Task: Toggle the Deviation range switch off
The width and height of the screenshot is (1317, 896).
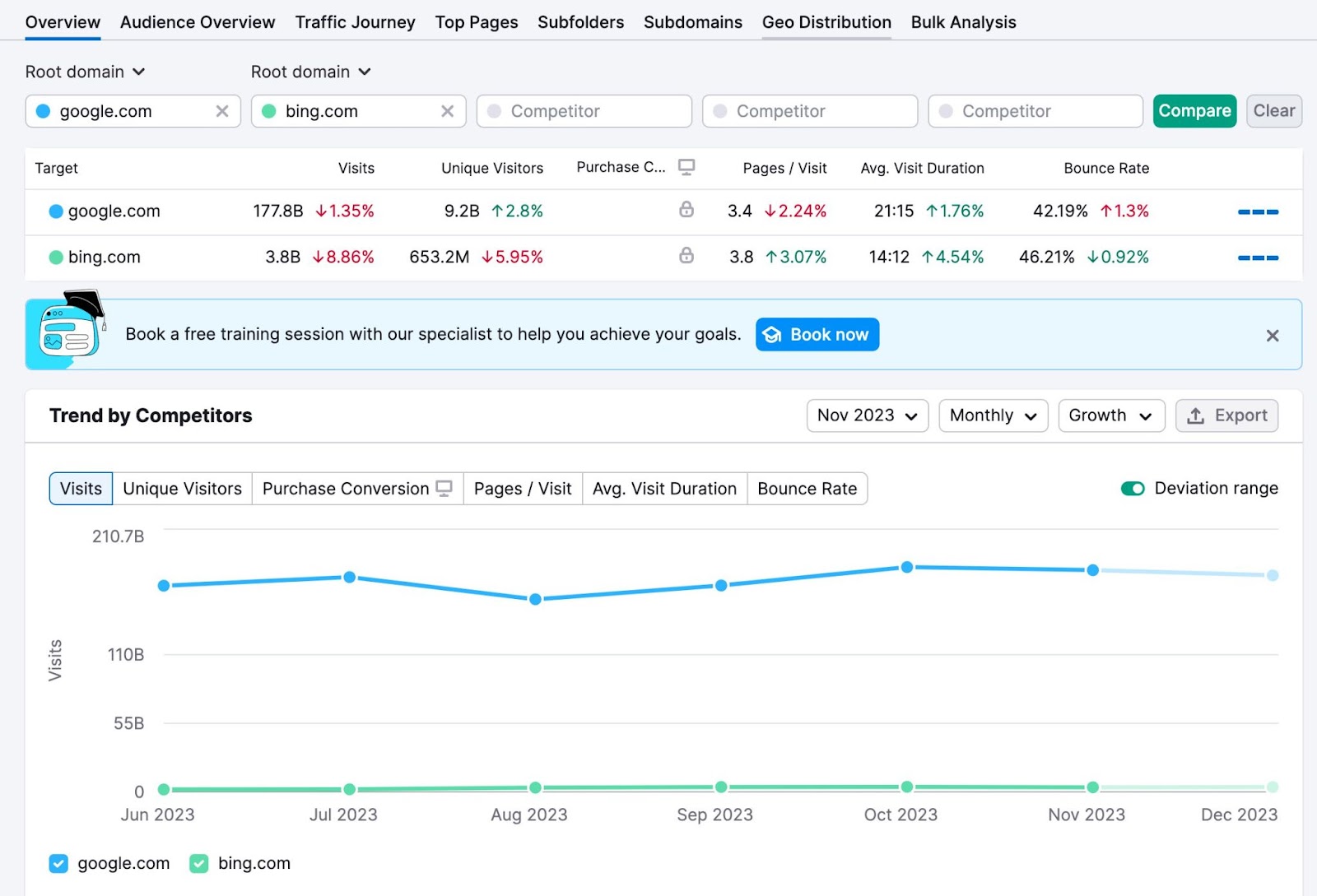Action: tap(1133, 488)
